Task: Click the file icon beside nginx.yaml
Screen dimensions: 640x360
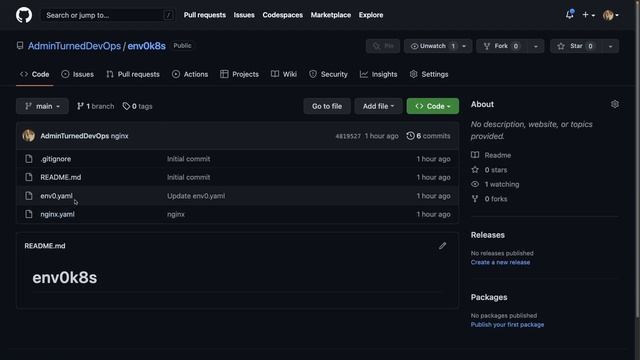Action: coord(29,214)
